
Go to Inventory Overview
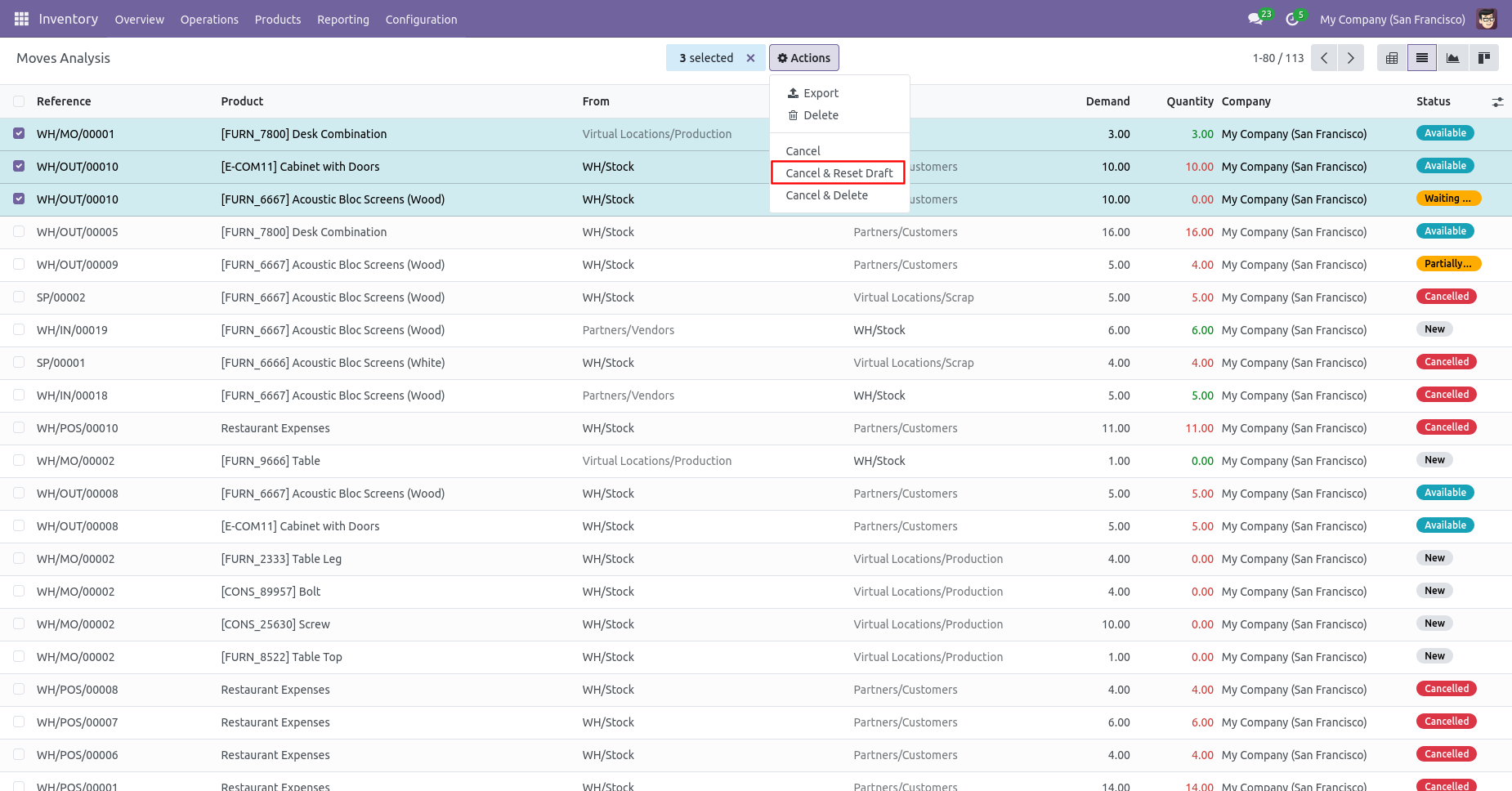pos(139,20)
